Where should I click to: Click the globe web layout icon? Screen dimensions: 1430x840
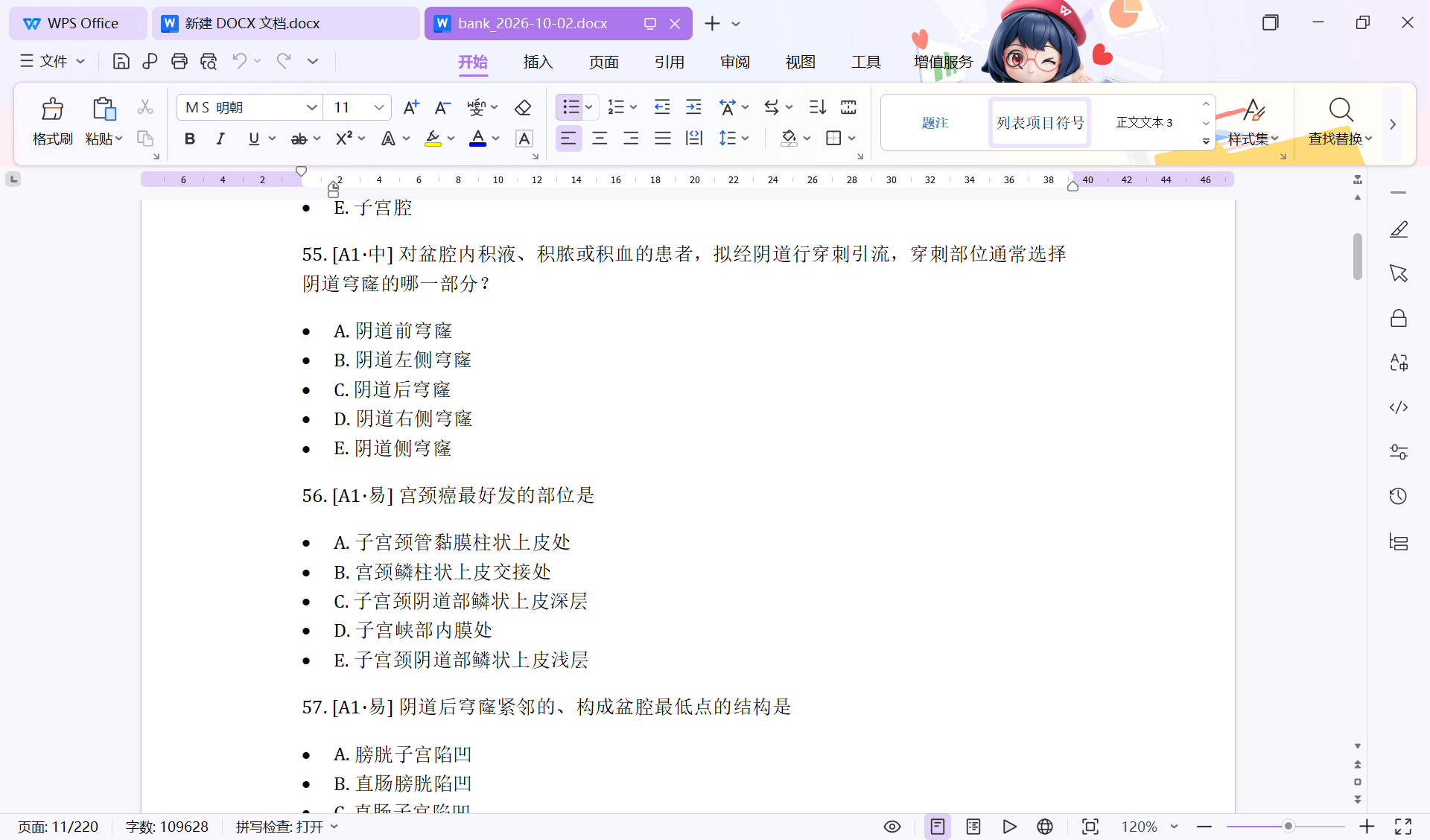pyautogui.click(x=1045, y=827)
